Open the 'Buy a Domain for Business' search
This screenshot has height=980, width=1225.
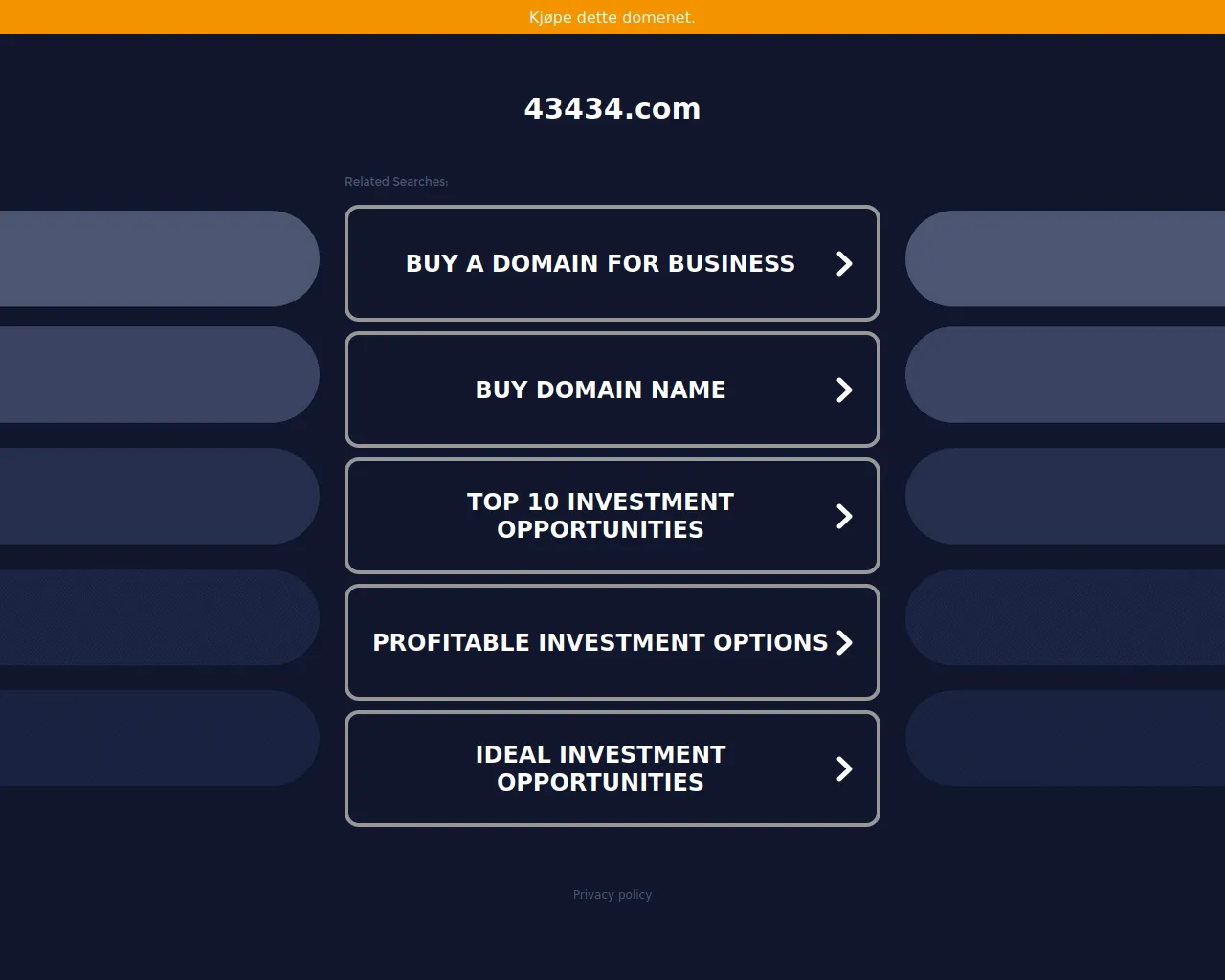coord(600,263)
